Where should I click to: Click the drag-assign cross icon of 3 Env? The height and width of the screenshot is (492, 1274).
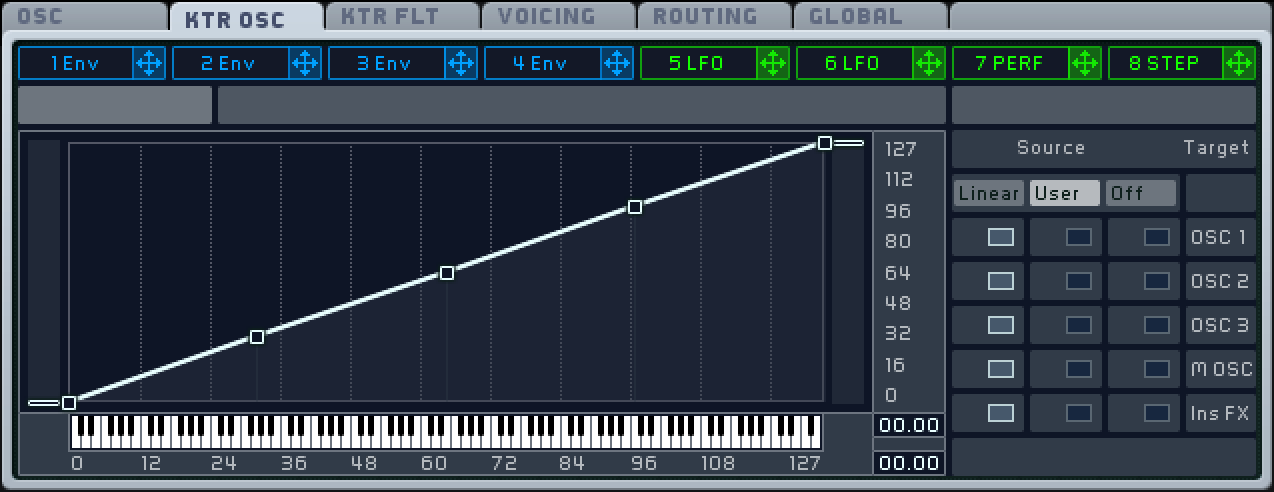461,64
